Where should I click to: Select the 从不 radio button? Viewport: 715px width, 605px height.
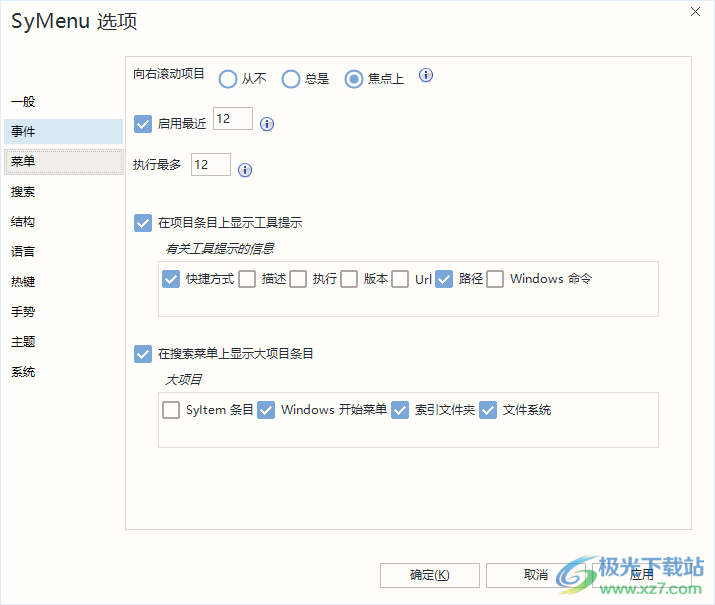228,79
